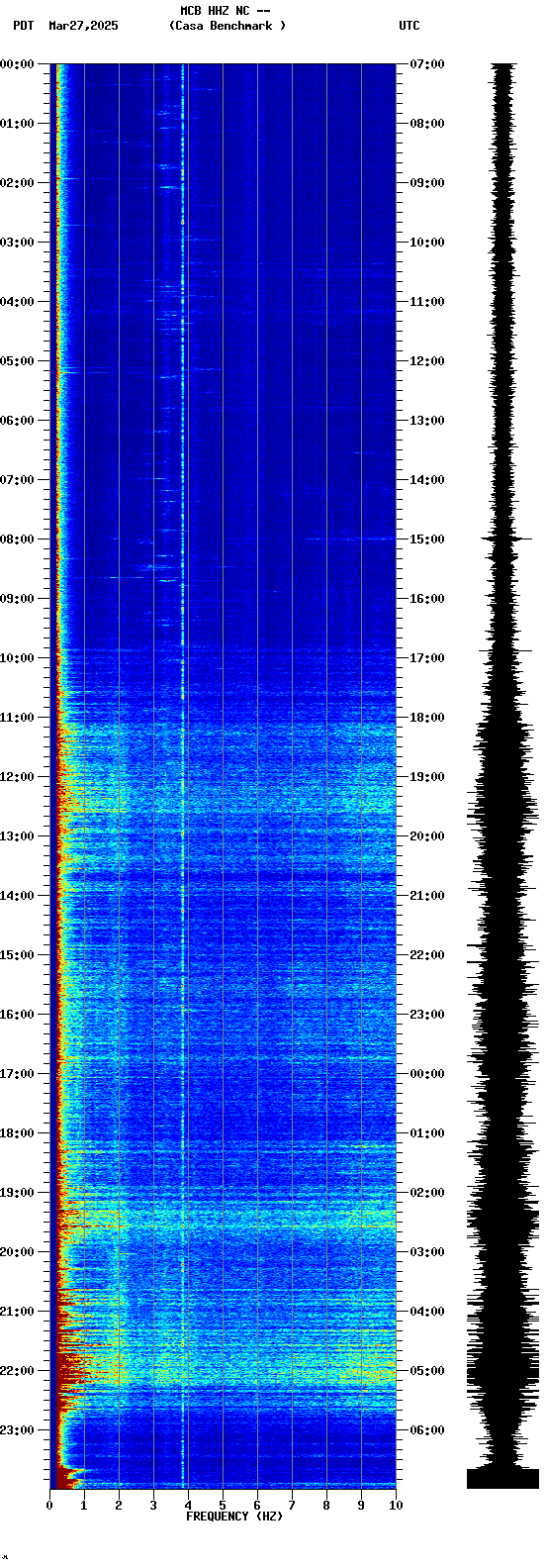The width and height of the screenshot is (546, 1568).
Task: Select the '9' frequency tick label
Action: coord(361,1506)
